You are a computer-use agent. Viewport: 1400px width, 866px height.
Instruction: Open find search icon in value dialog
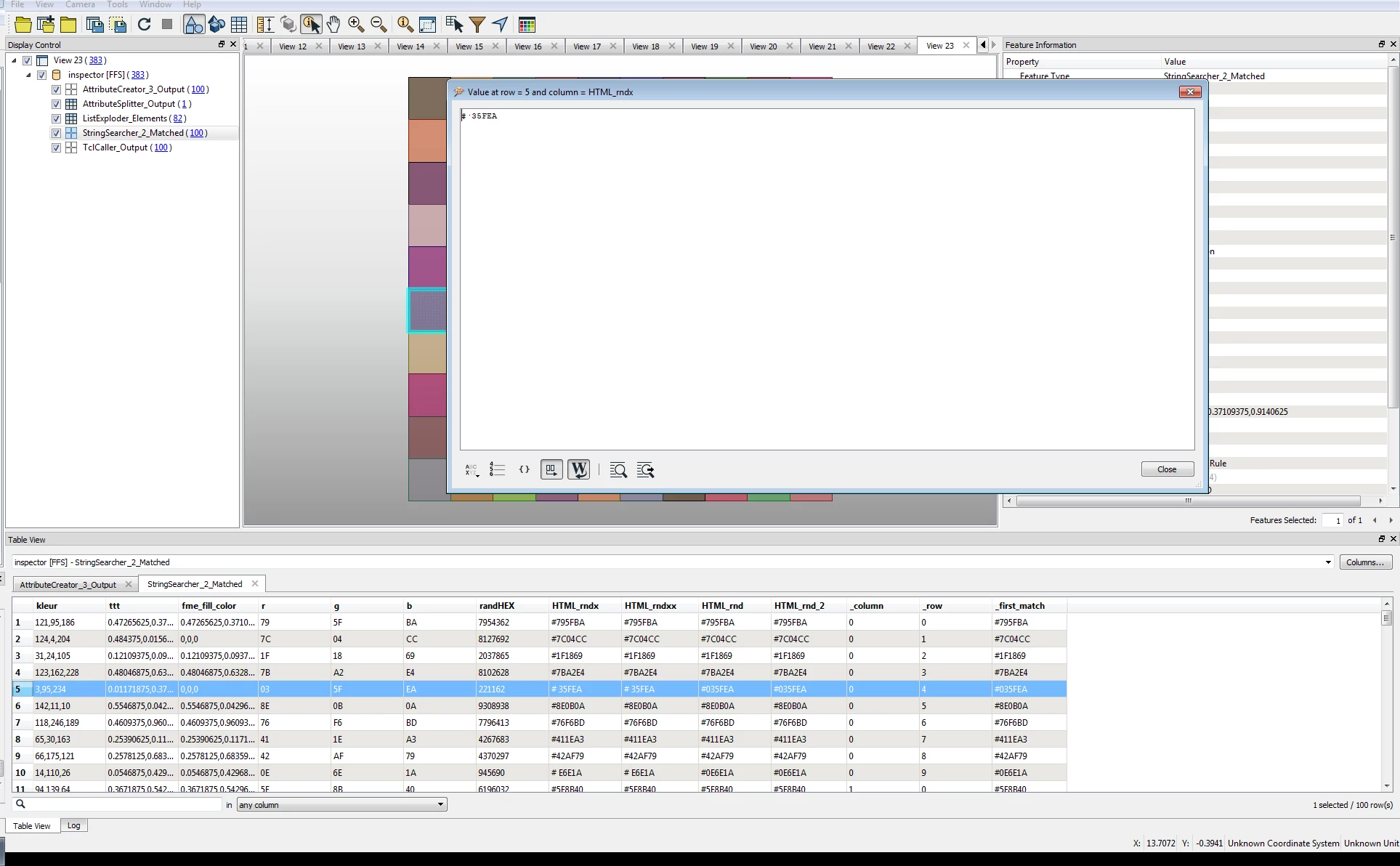(x=618, y=470)
